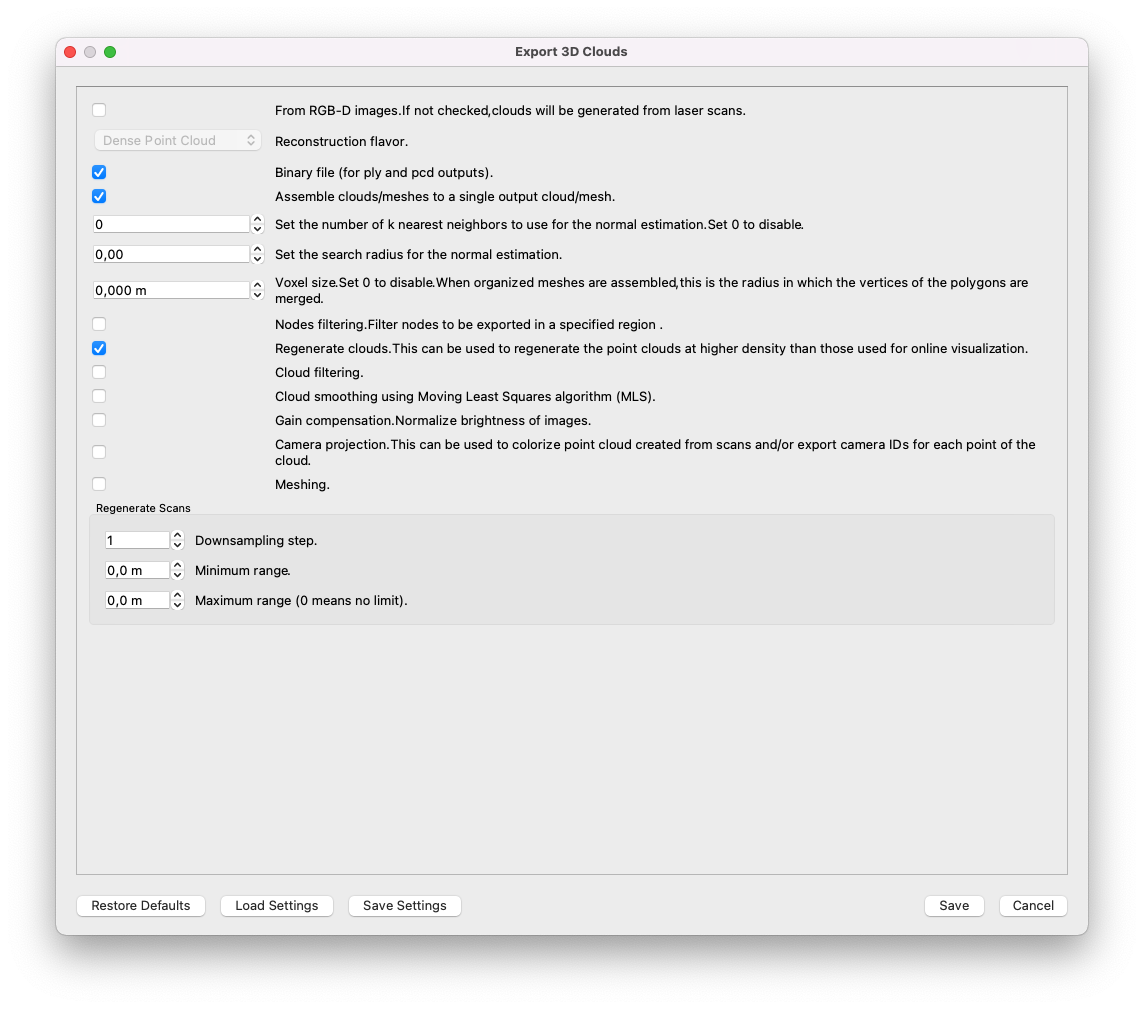Click the Restore Defaults button

(141, 906)
